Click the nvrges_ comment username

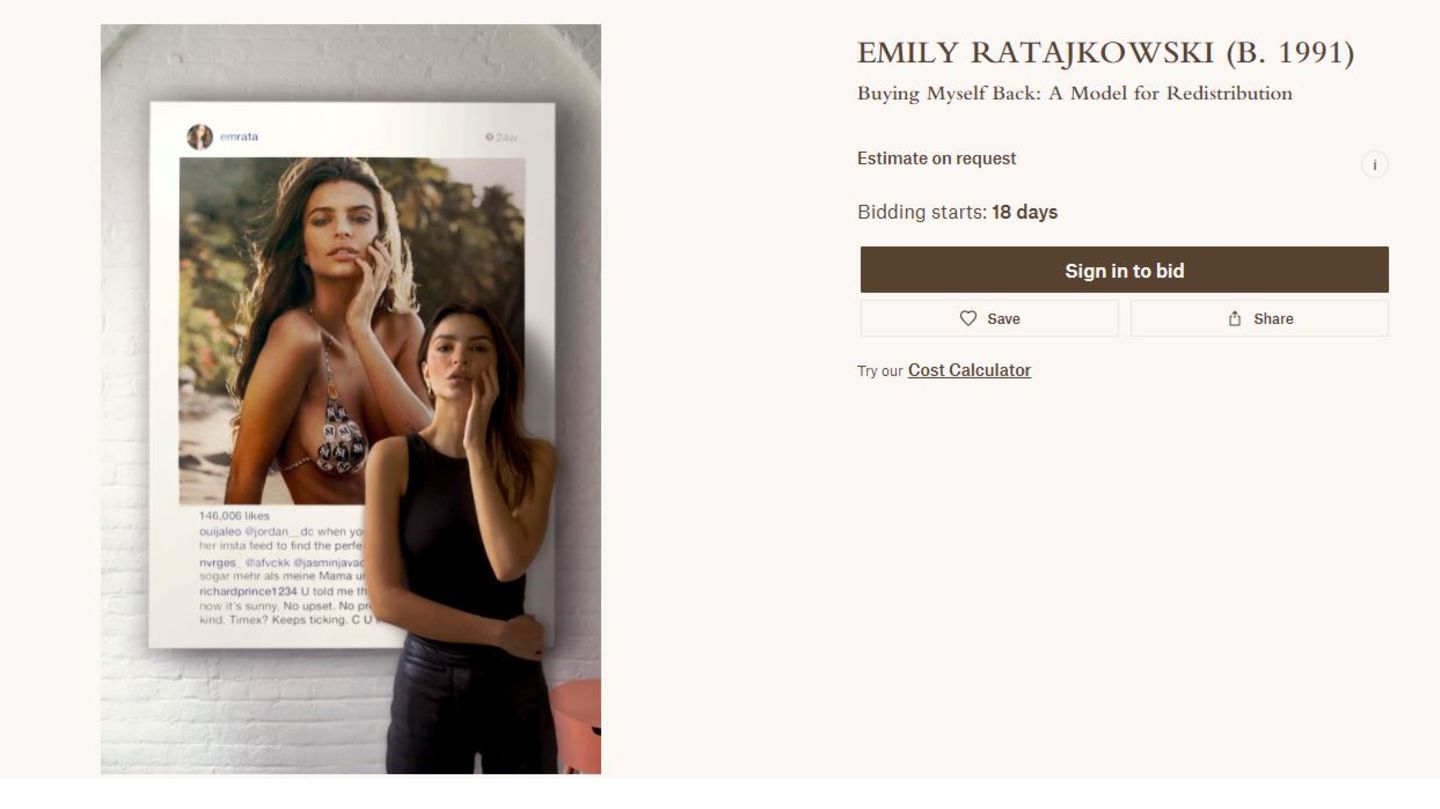(220, 563)
